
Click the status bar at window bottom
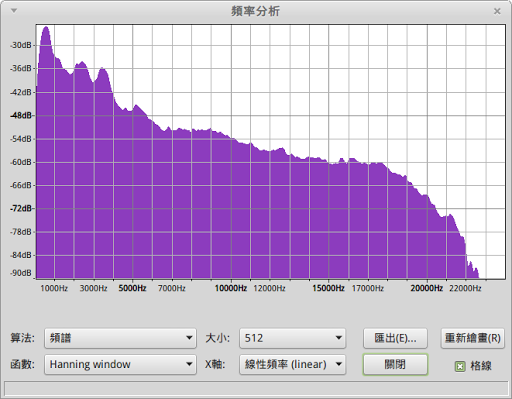pyautogui.click(x=256, y=388)
